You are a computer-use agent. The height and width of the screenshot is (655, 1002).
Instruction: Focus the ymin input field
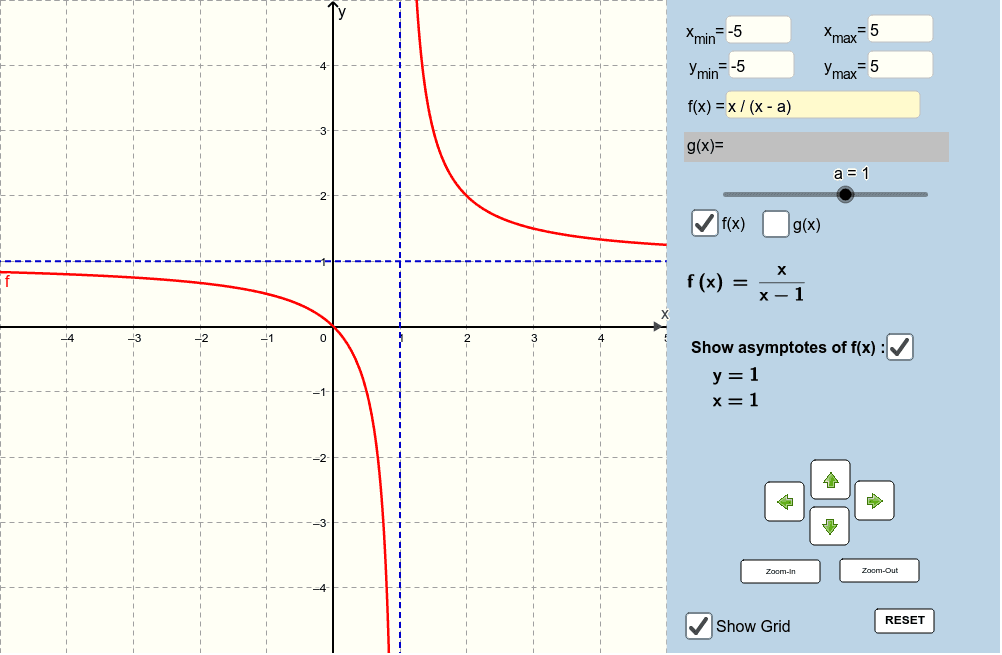pos(762,65)
